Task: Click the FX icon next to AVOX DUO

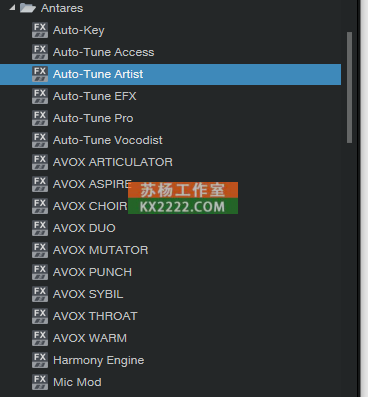Action: point(40,228)
